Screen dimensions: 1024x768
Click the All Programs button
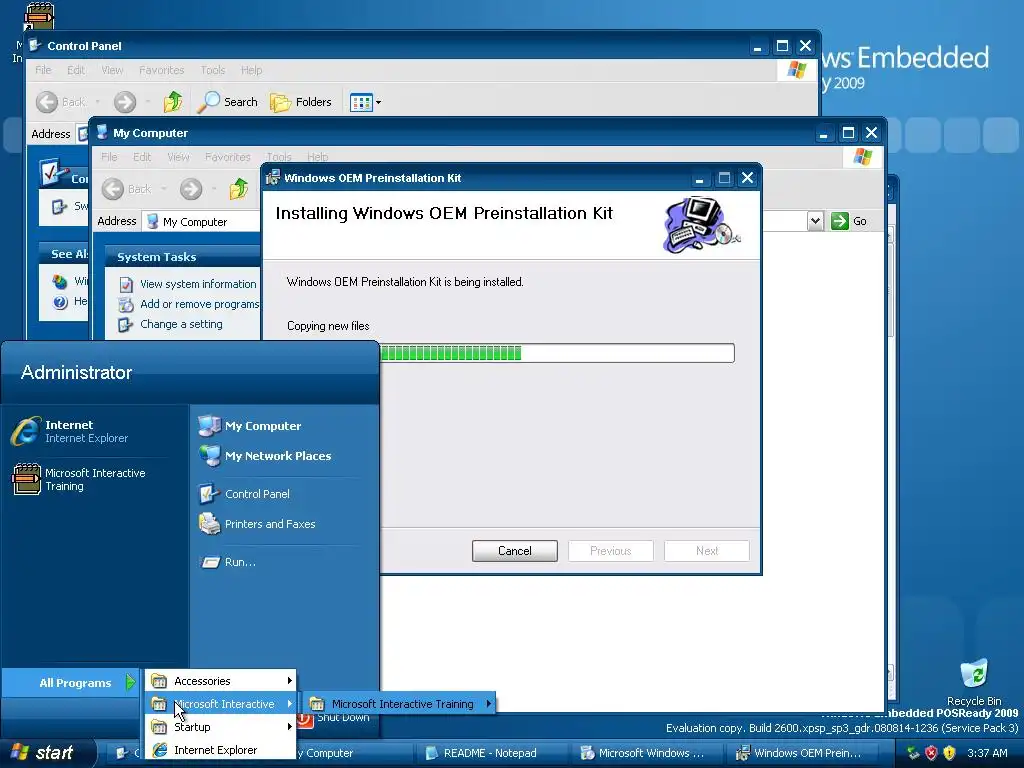tap(71, 683)
